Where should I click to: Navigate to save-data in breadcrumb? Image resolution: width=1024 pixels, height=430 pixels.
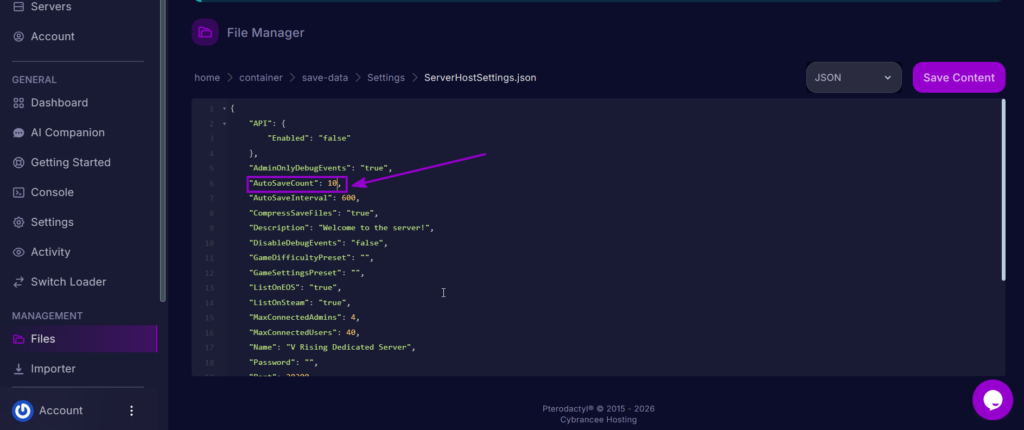pos(325,78)
